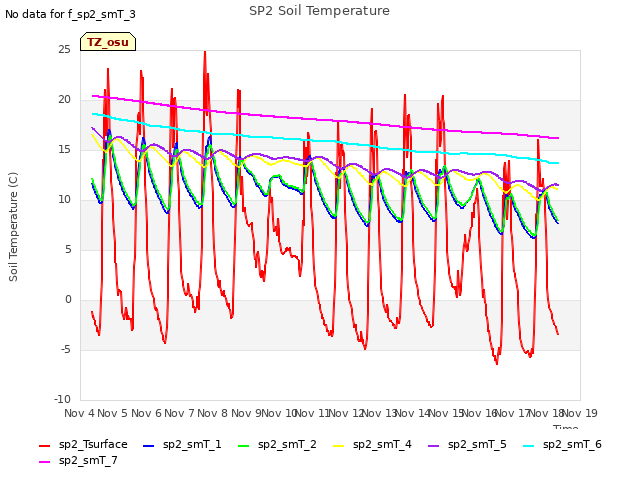Toggle sp2_smT_6 series in legend
The height and width of the screenshot is (480, 640).
pos(562,444)
